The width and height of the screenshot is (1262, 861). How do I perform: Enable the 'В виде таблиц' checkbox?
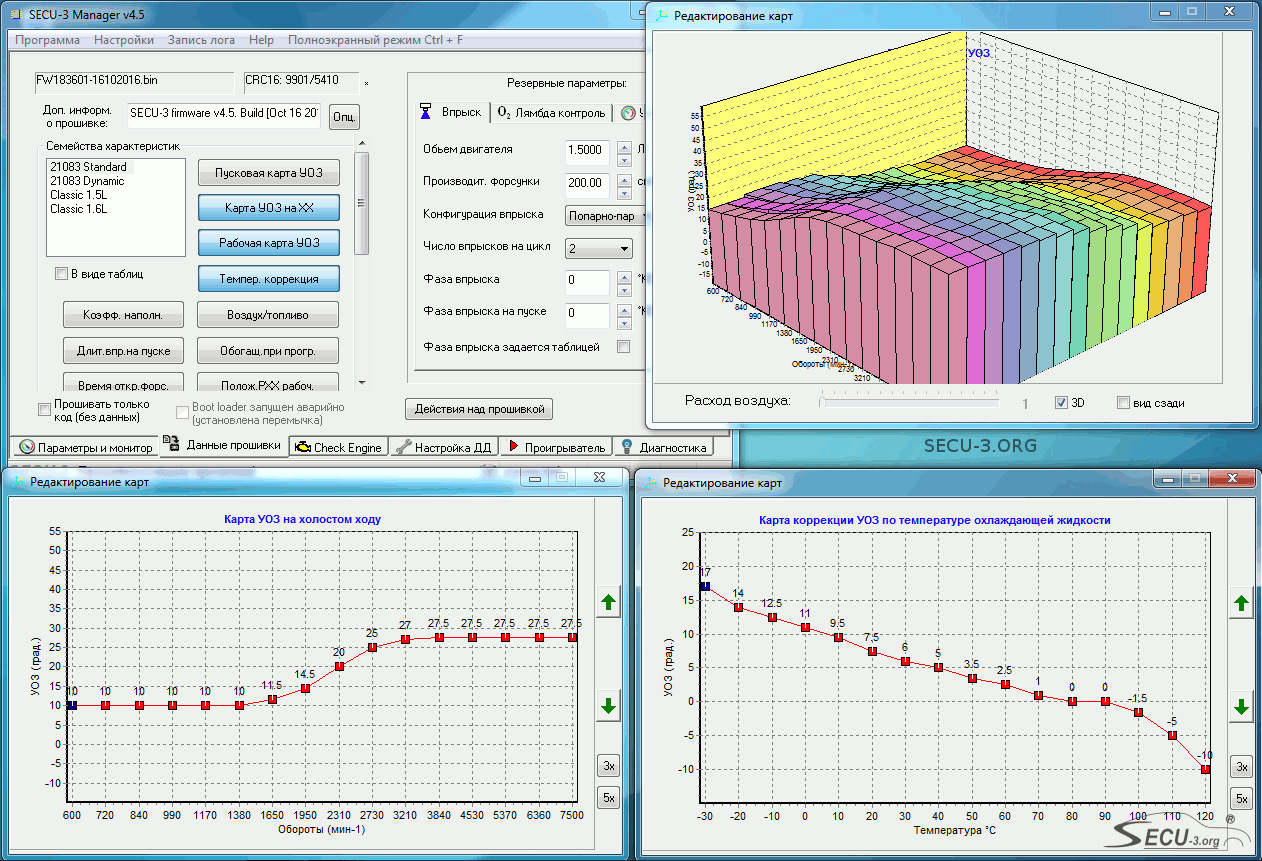61,274
